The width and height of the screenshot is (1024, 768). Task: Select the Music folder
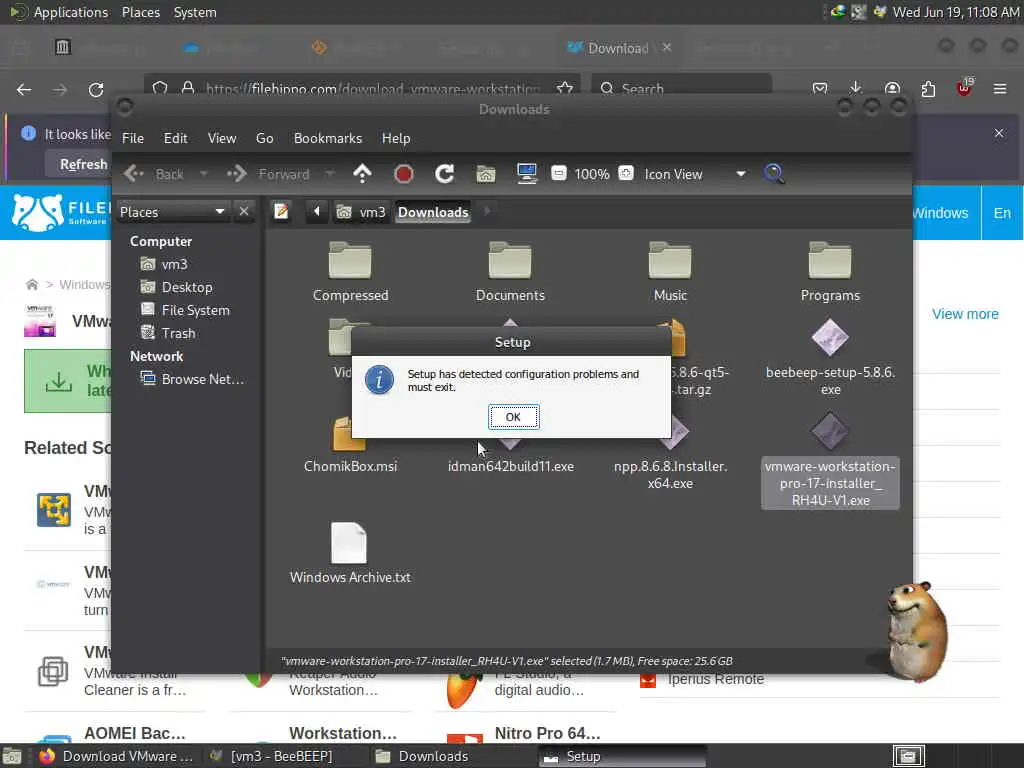pos(670,272)
